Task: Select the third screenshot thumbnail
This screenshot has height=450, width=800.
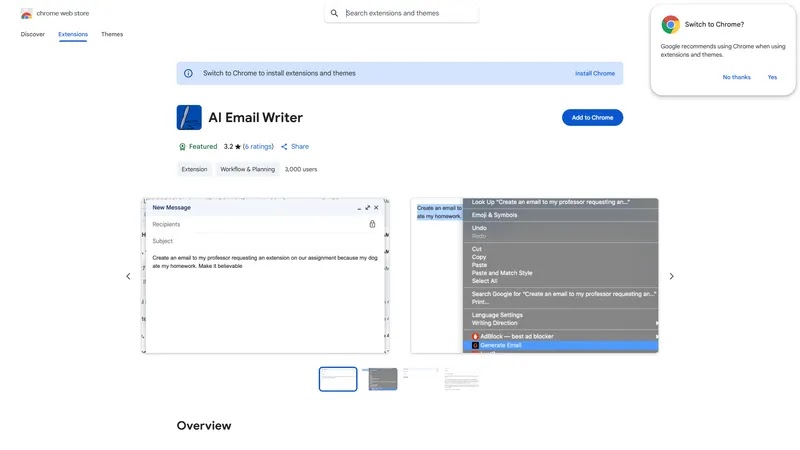Action: click(x=420, y=379)
